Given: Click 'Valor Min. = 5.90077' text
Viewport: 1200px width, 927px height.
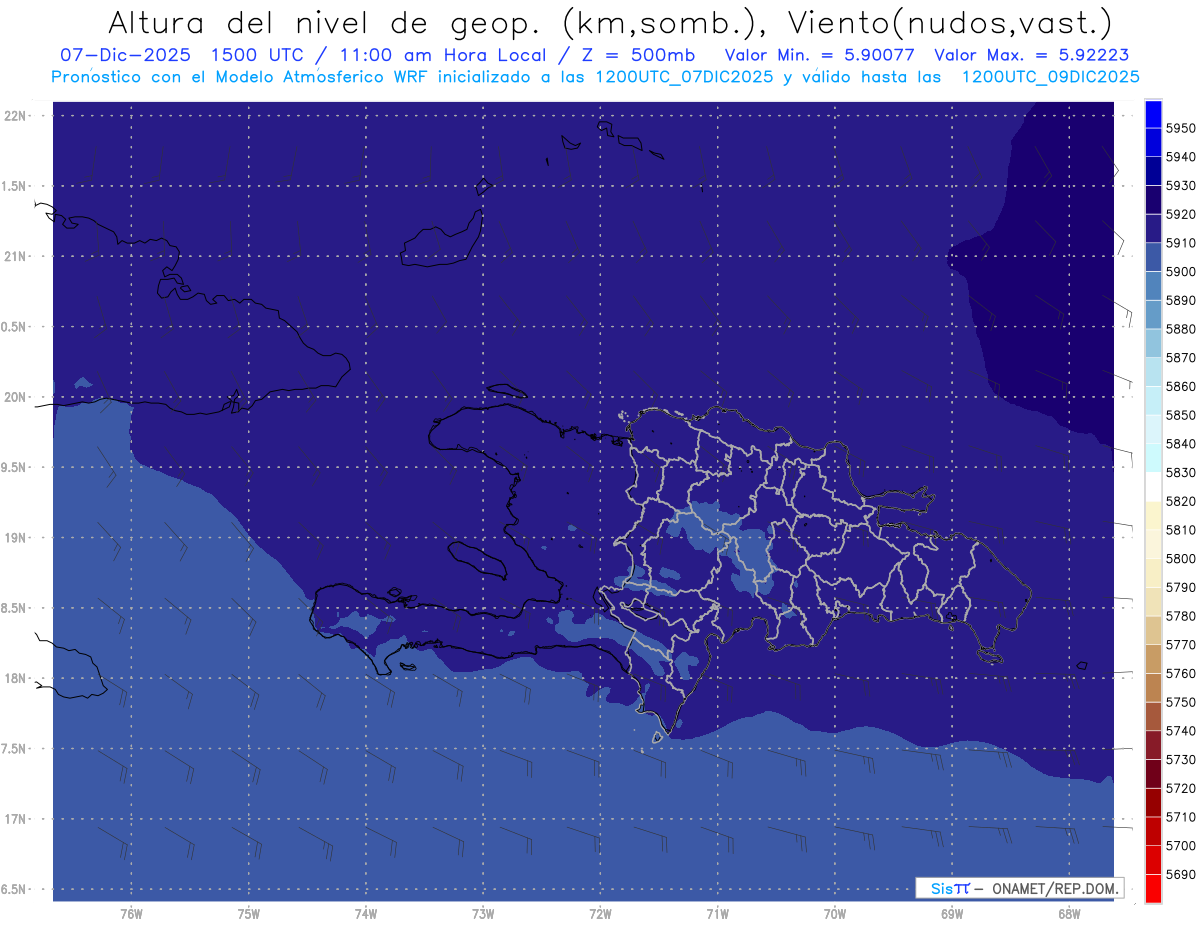Looking at the screenshot, I should 819,55.
